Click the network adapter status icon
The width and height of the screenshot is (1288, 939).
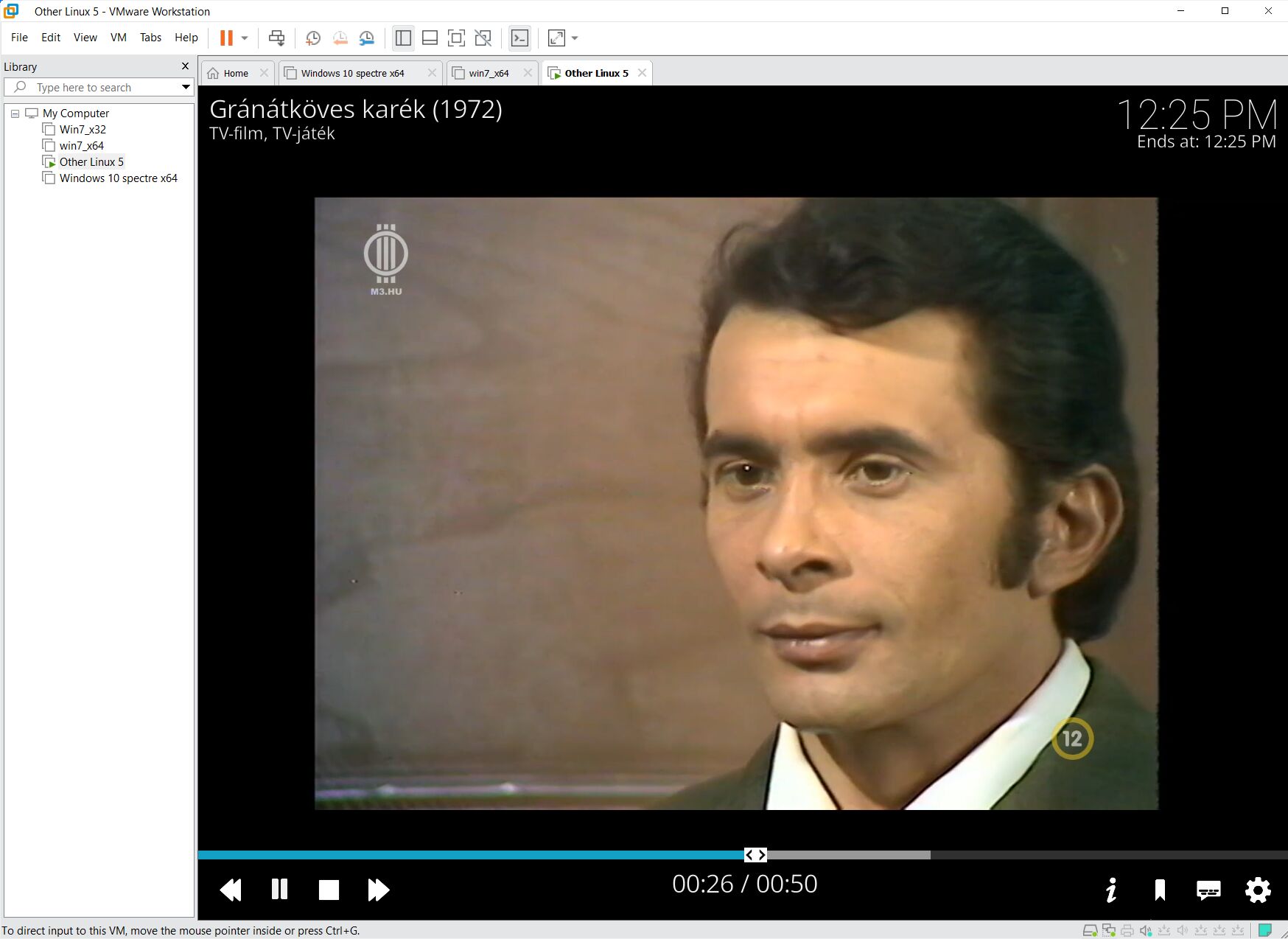[x=1109, y=931]
